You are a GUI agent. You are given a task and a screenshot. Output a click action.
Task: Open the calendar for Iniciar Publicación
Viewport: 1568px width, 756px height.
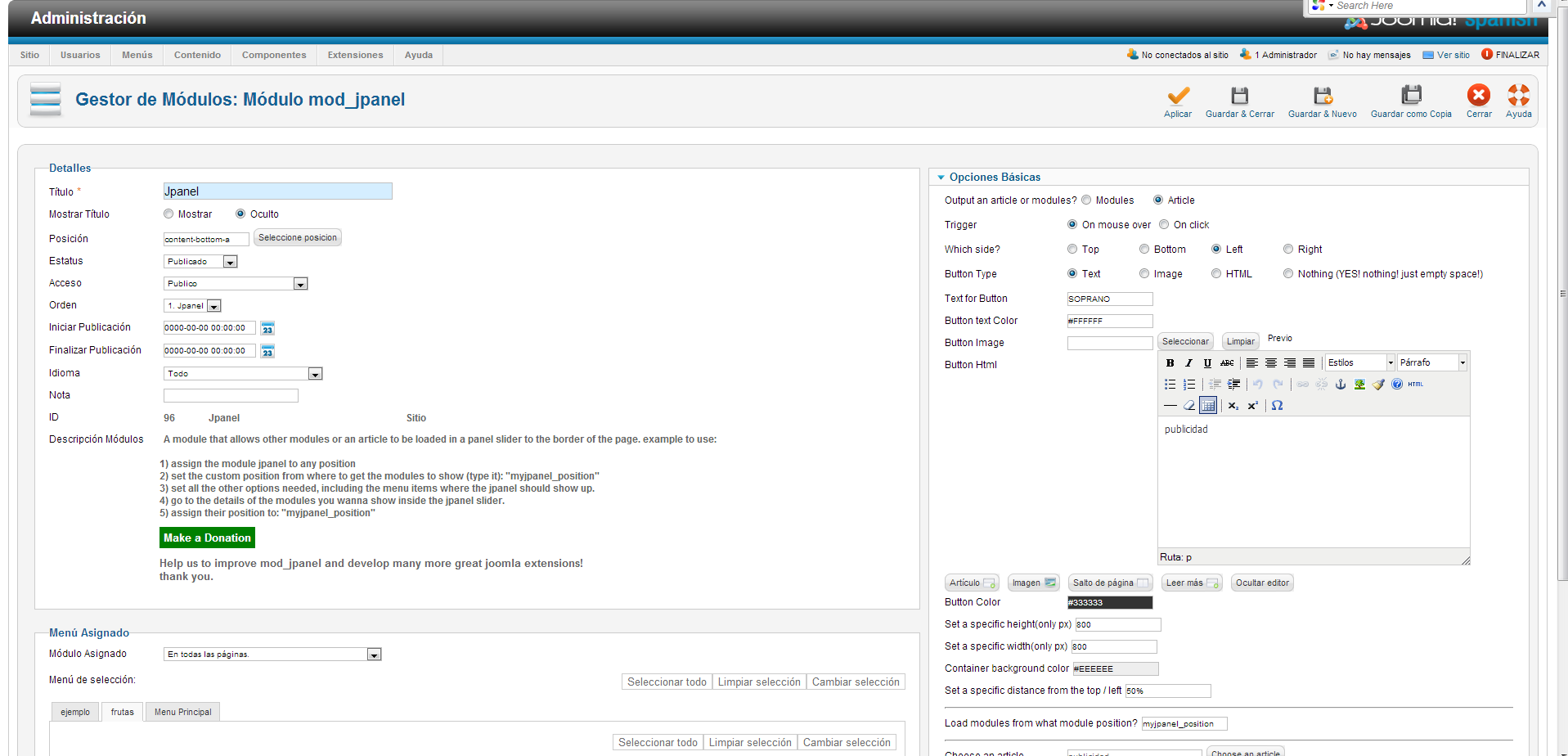tap(267, 329)
